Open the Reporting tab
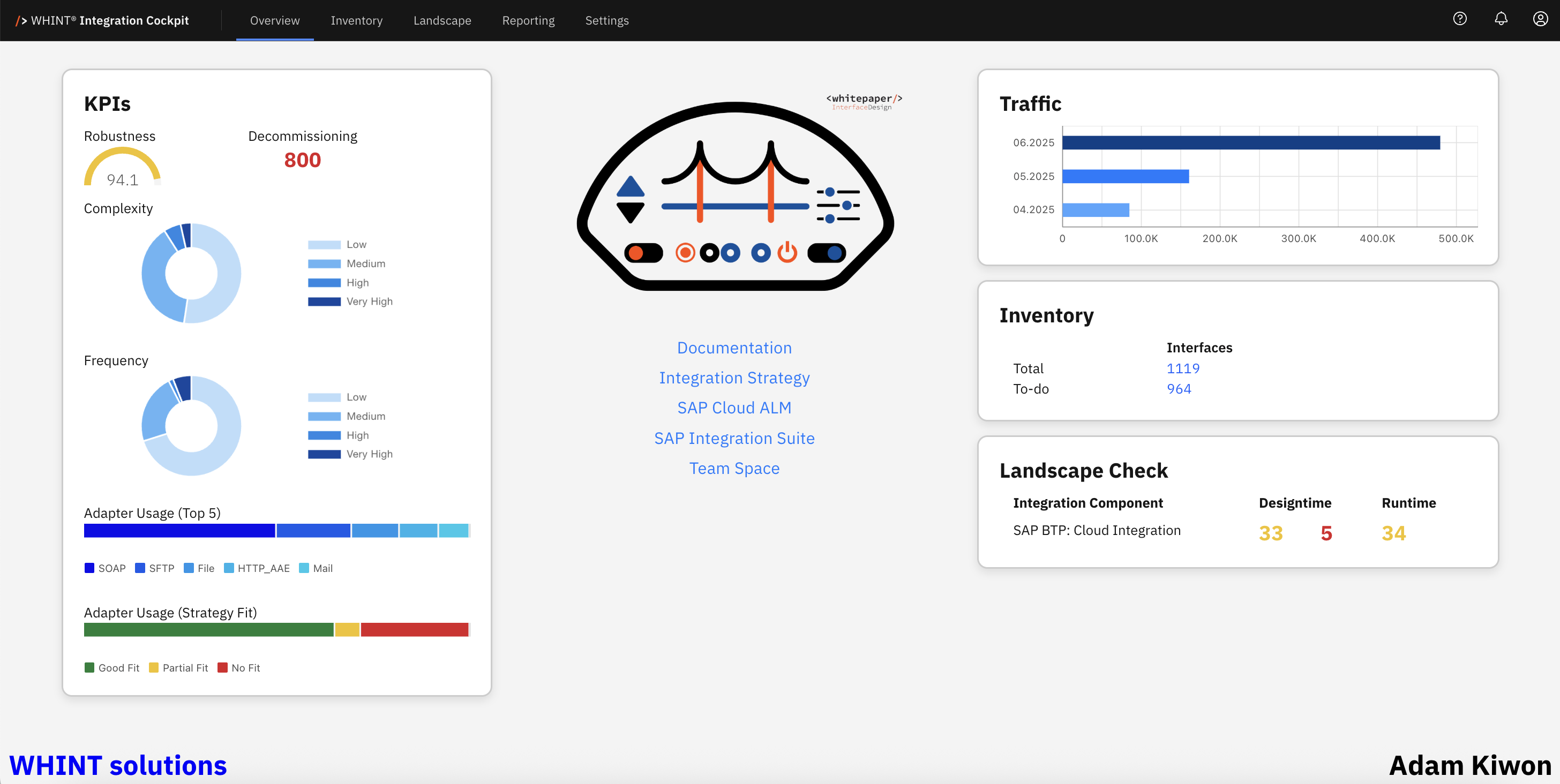Image resolution: width=1560 pixels, height=784 pixels. tap(528, 20)
